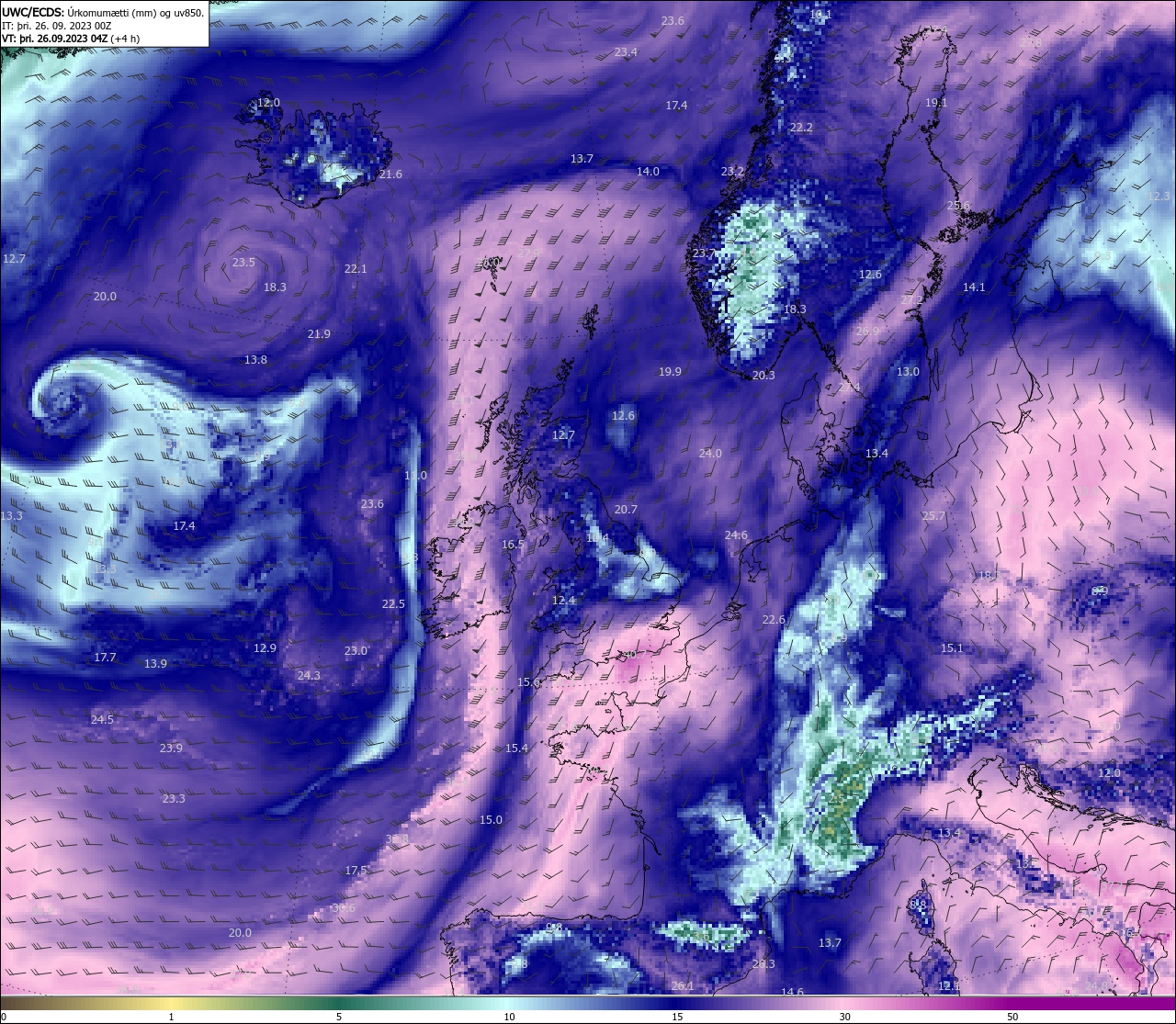The height and width of the screenshot is (1024, 1176).
Task: Click the 15.6 value label
Action: (528, 682)
